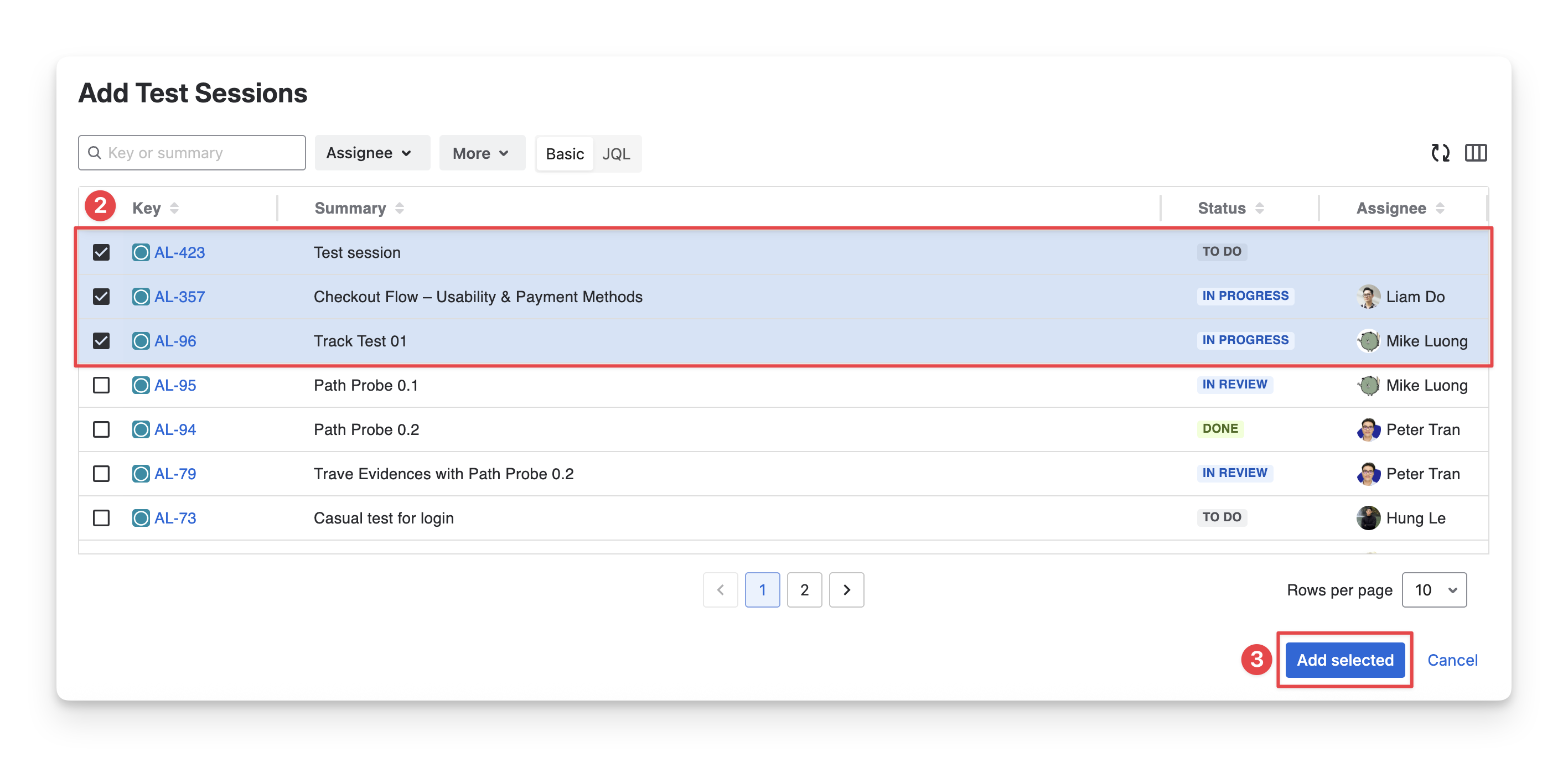
Task: Uncheck the AL-423 Test session checkbox
Action: 101,252
